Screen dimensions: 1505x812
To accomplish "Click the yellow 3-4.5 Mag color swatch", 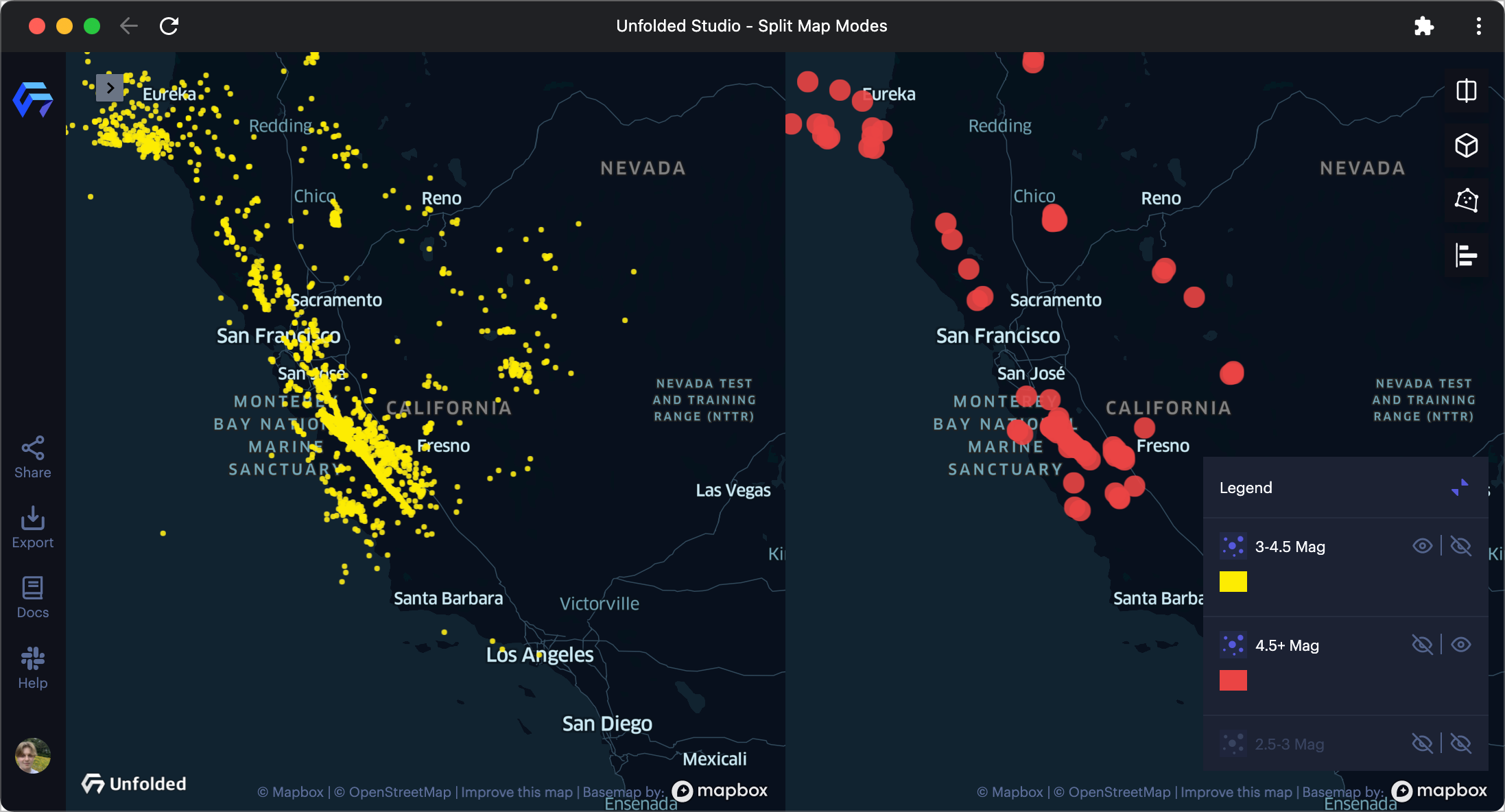I will tap(1233, 582).
